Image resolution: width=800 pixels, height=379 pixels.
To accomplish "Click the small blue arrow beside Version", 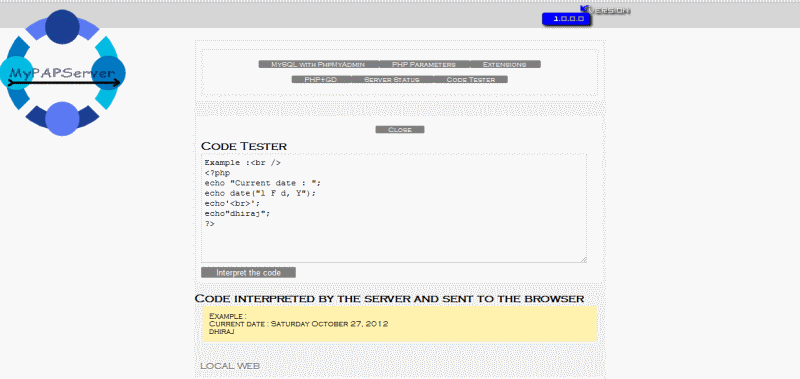I will (585, 8).
